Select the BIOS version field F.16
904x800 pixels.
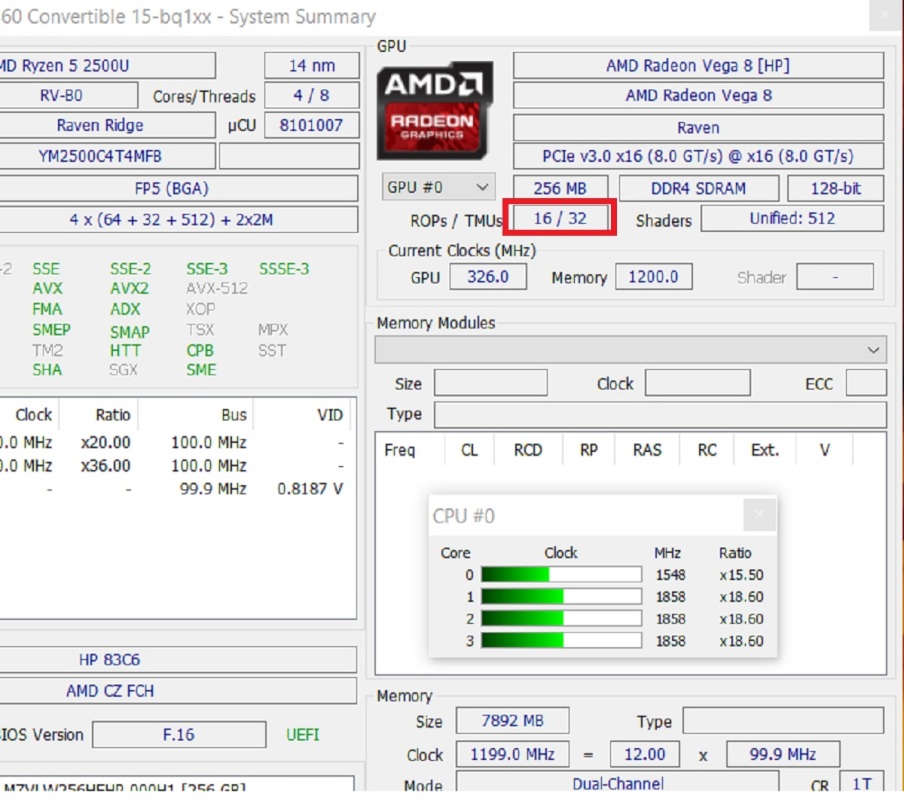(x=179, y=735)
